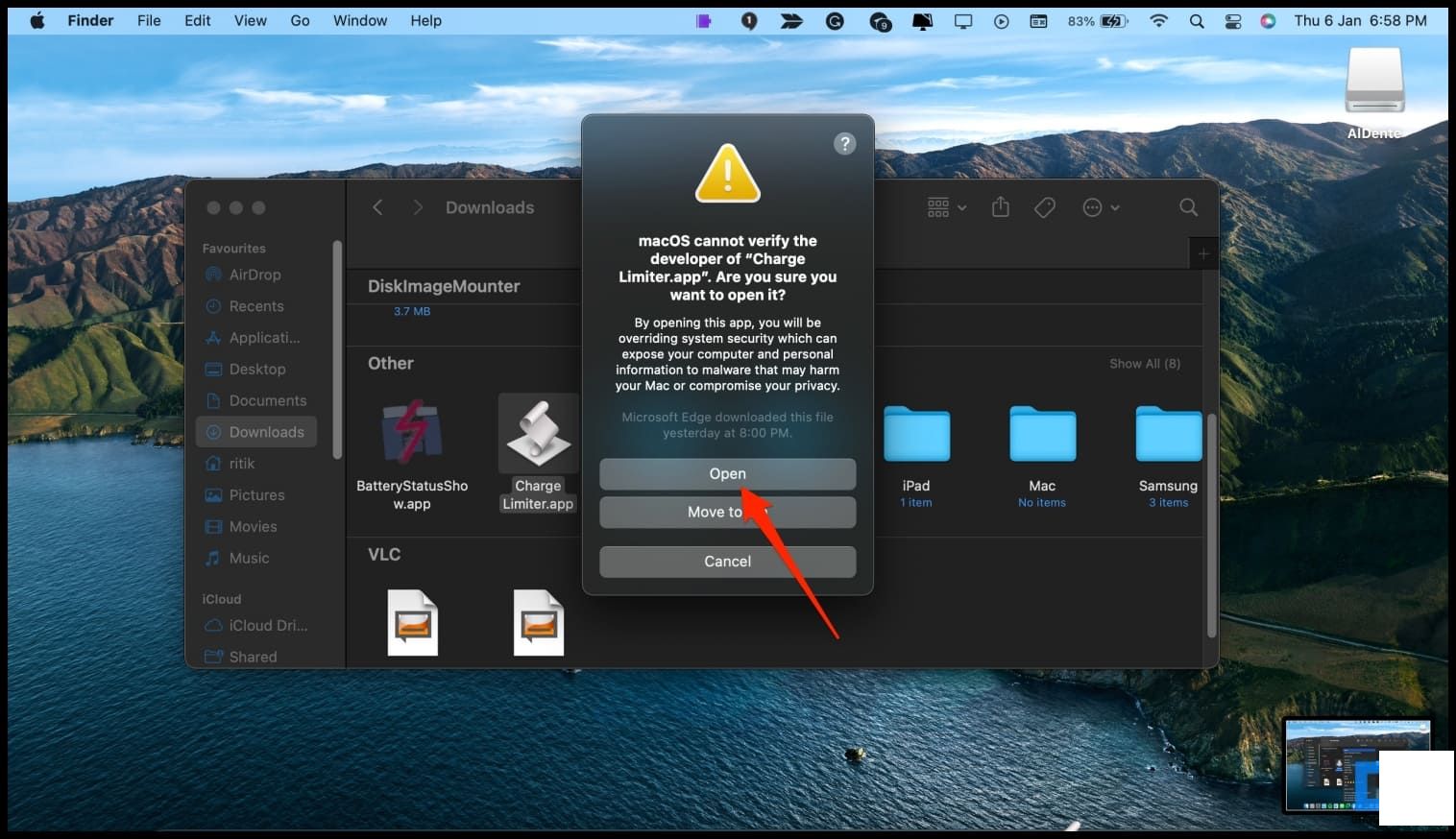1456x839 pixels.
Task: Go back in Finder window
Action: click(377, 207)
